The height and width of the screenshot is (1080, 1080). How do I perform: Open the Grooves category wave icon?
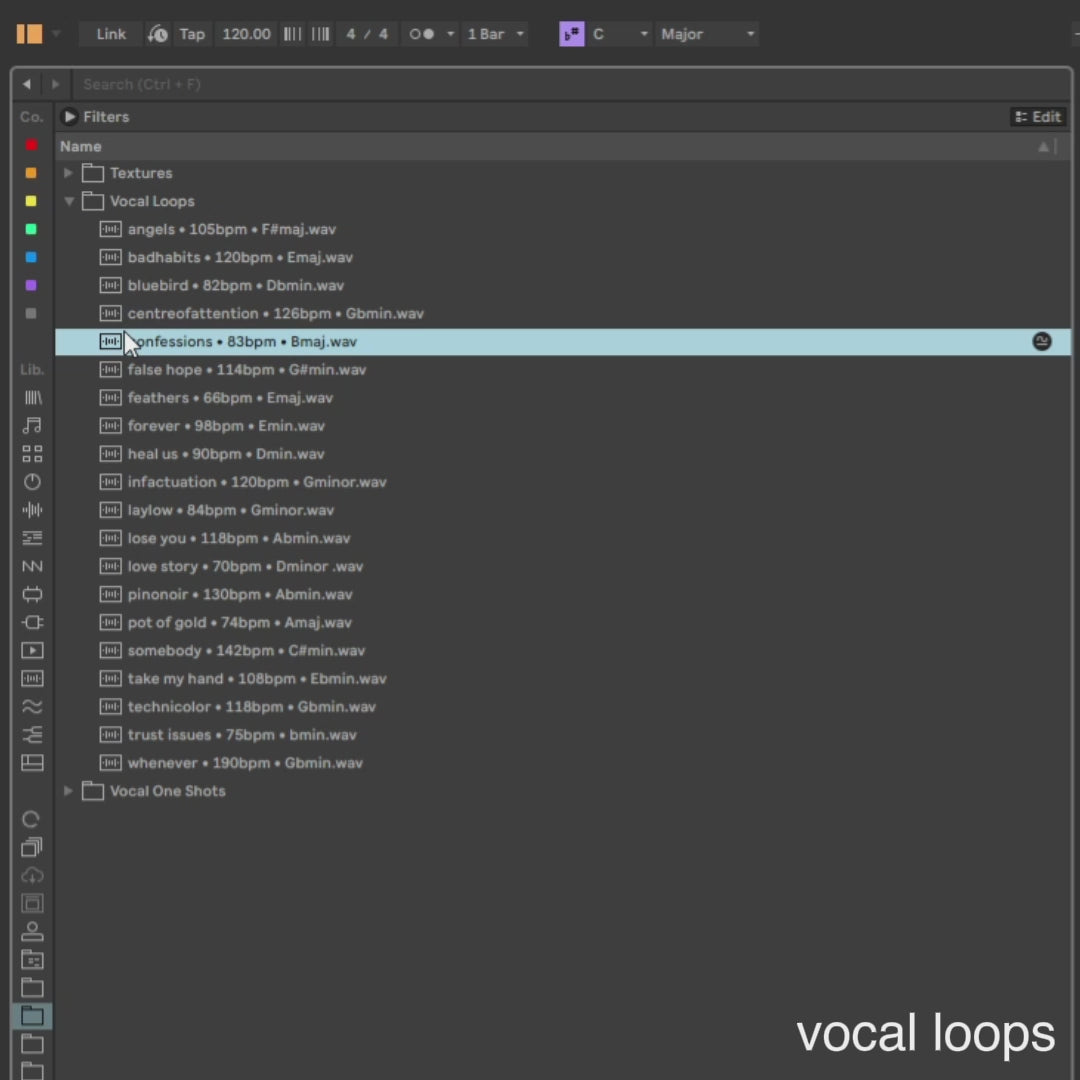32,707
